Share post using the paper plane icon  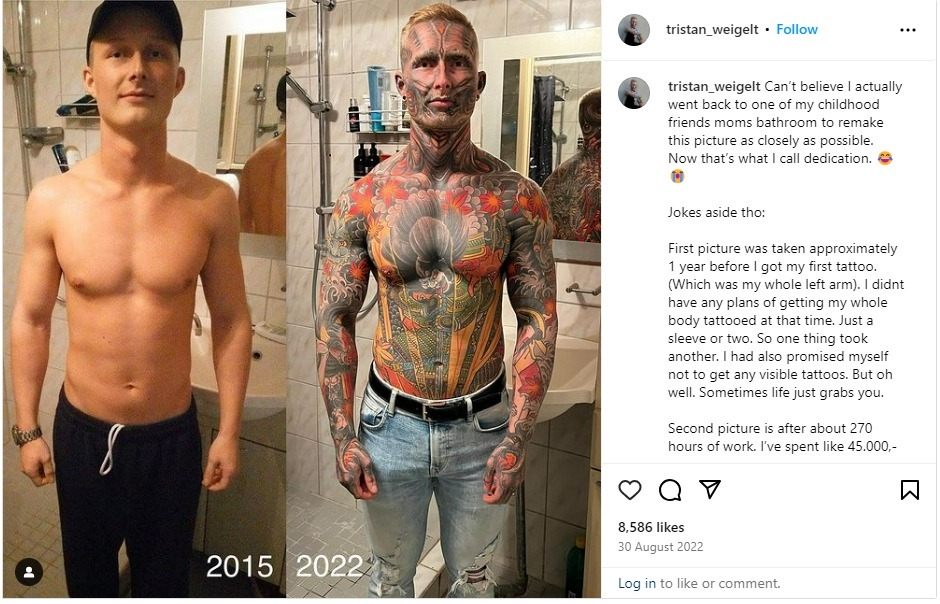click(x=710, y=489)
